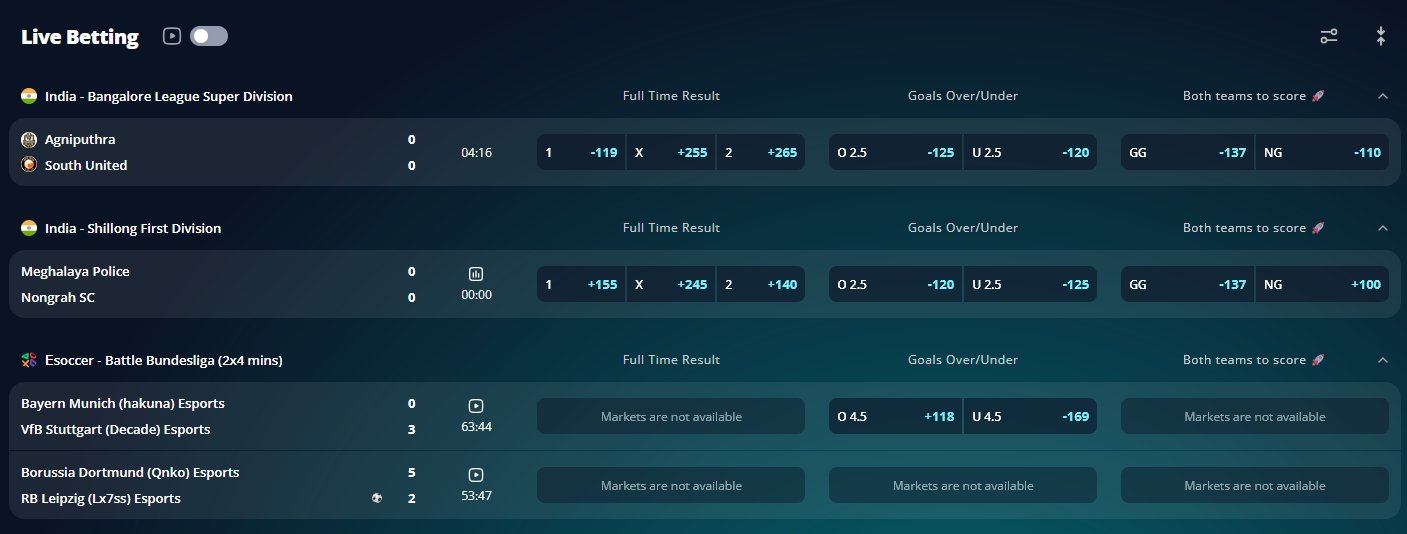The width and height of the screenshot is (1407, 534).
Task: Play the Bayern Munich vs Stuttgart stream
Action: click(x=476, y=406)
